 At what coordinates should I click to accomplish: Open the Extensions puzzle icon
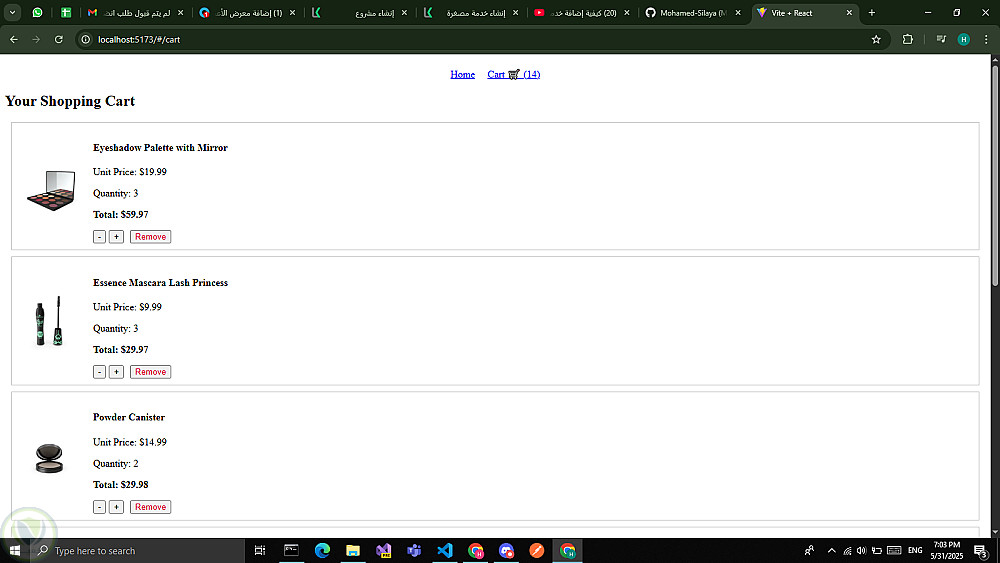click(908, 40)
